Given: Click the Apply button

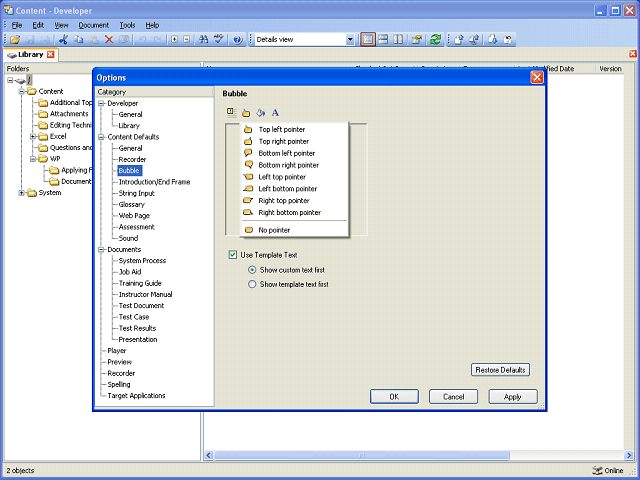Looking at the screenshot, I should (x=513, y=396).
